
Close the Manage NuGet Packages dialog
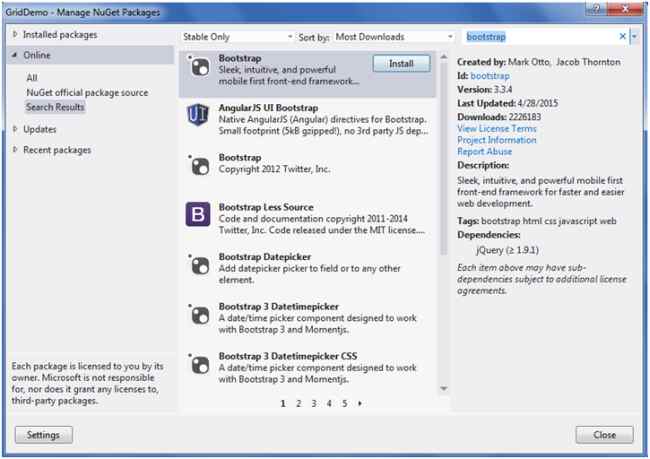point(604,435)
